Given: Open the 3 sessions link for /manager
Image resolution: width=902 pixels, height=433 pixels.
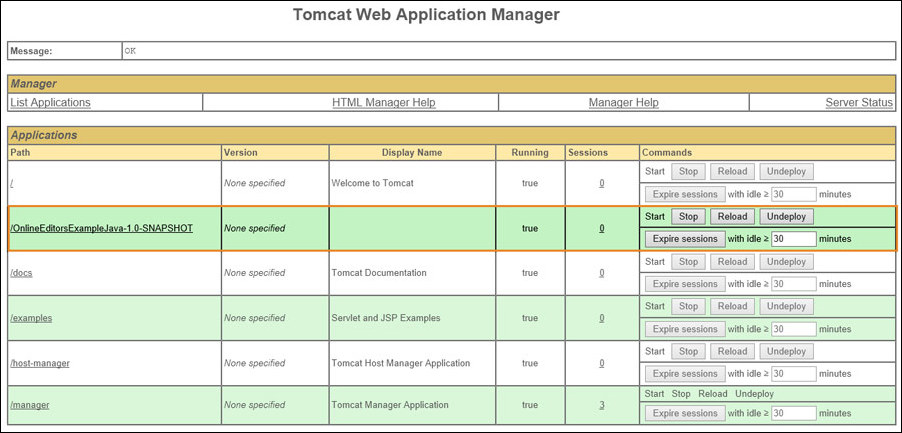Looking at the screenshot, I should [x=602, y=405].
